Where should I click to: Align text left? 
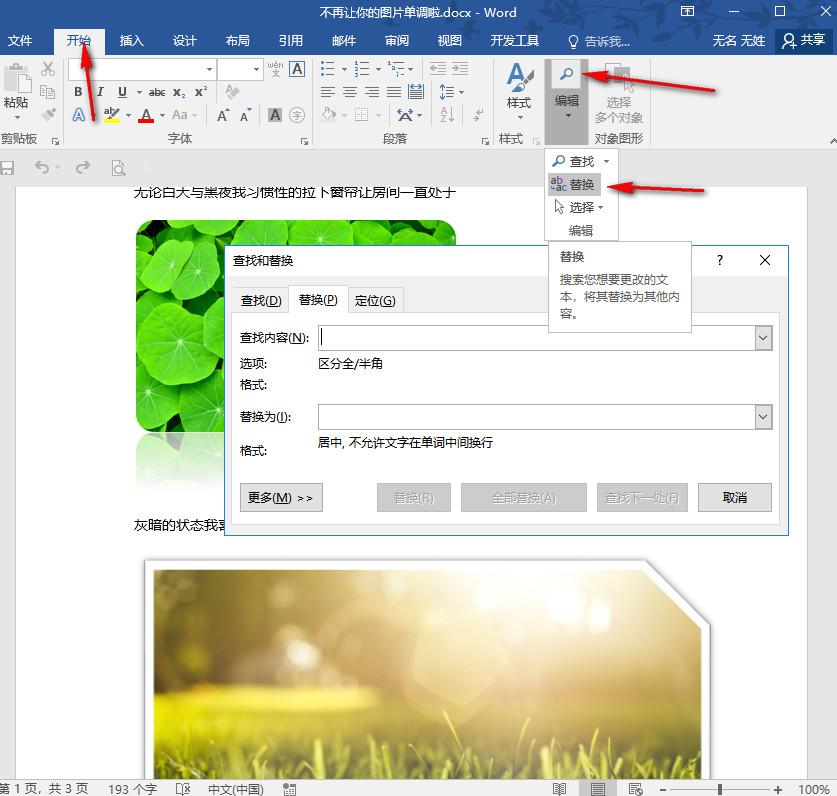(328, 92)
